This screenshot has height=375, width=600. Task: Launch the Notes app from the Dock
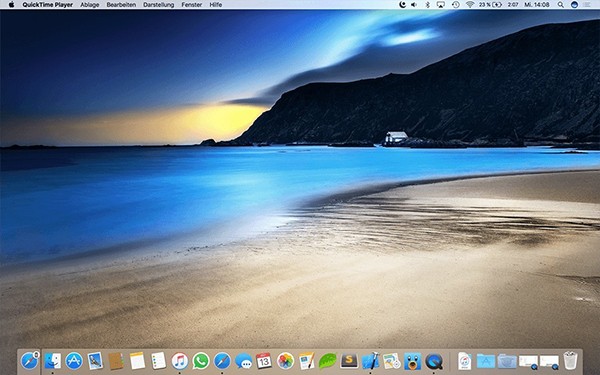pos(137,361)
